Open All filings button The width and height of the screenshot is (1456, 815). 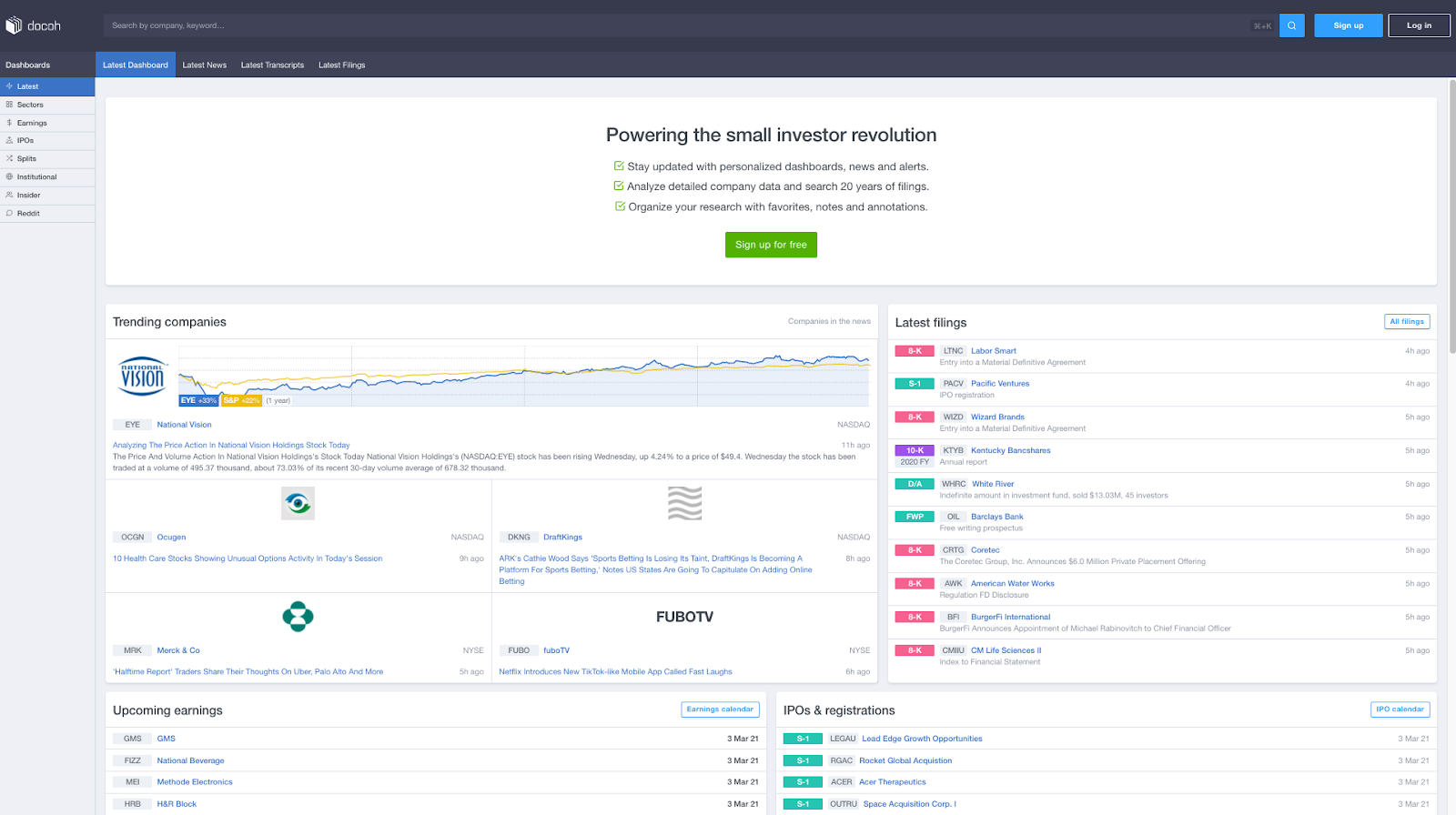click(1407, 321)
